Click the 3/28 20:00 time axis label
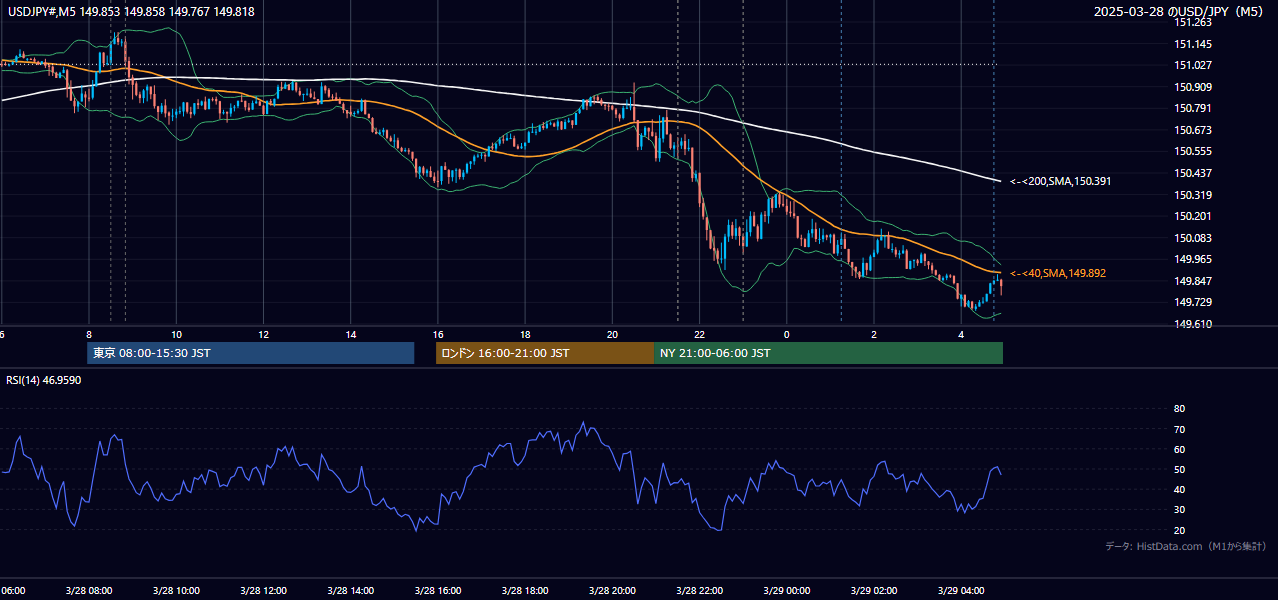 (x=612, y=590)
